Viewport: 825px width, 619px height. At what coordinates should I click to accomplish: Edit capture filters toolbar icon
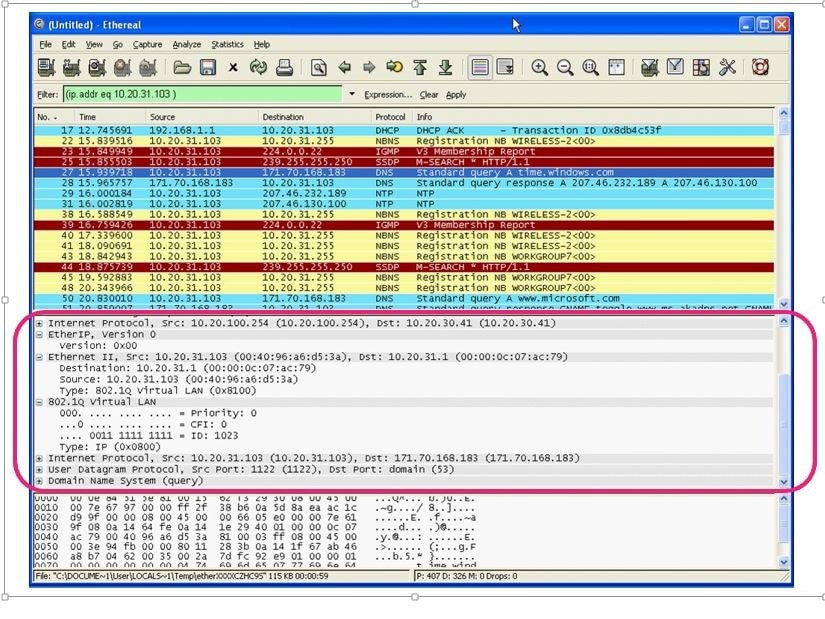coord(650,67)
